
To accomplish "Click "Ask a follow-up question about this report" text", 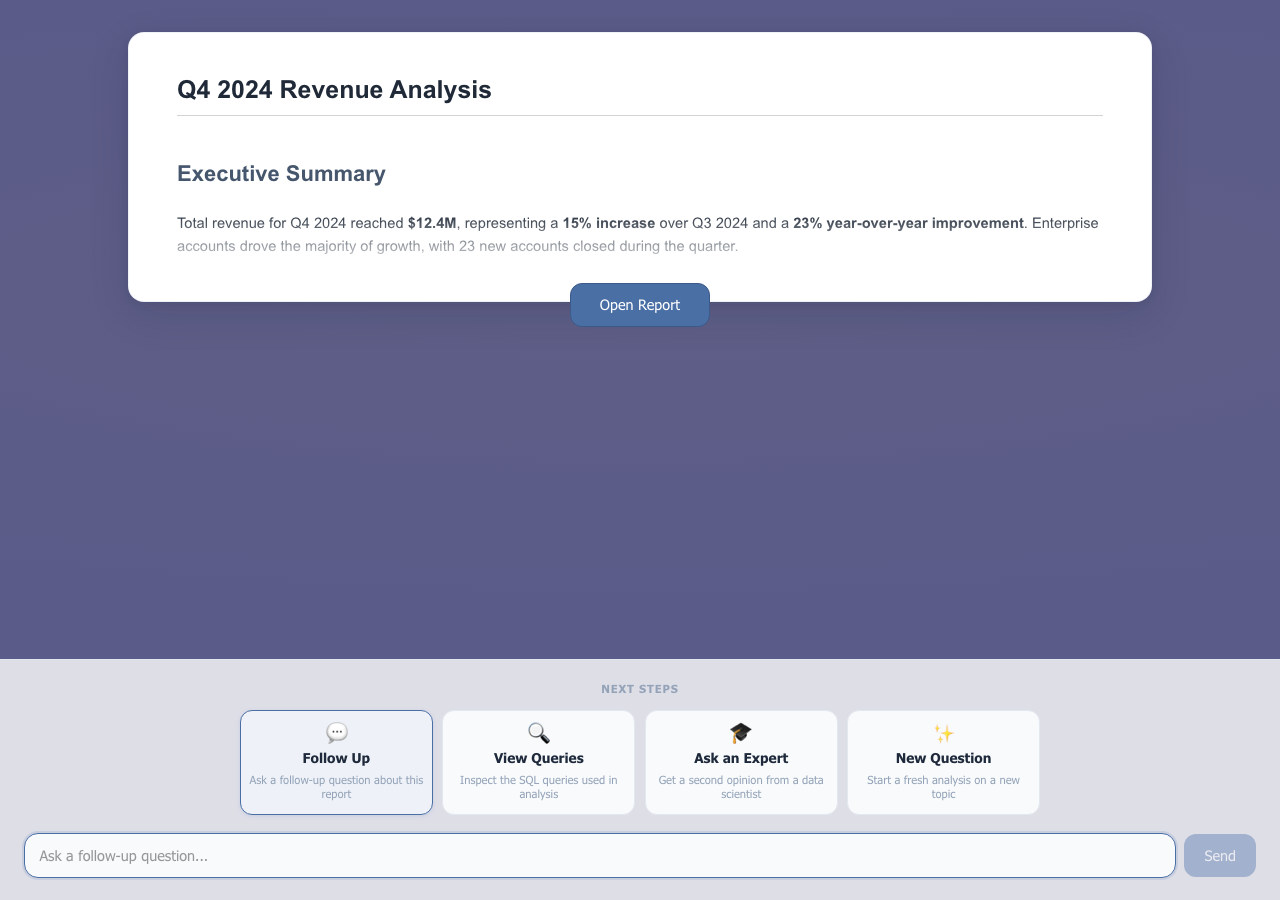I will pyautogui.click(x=336, y=787).
